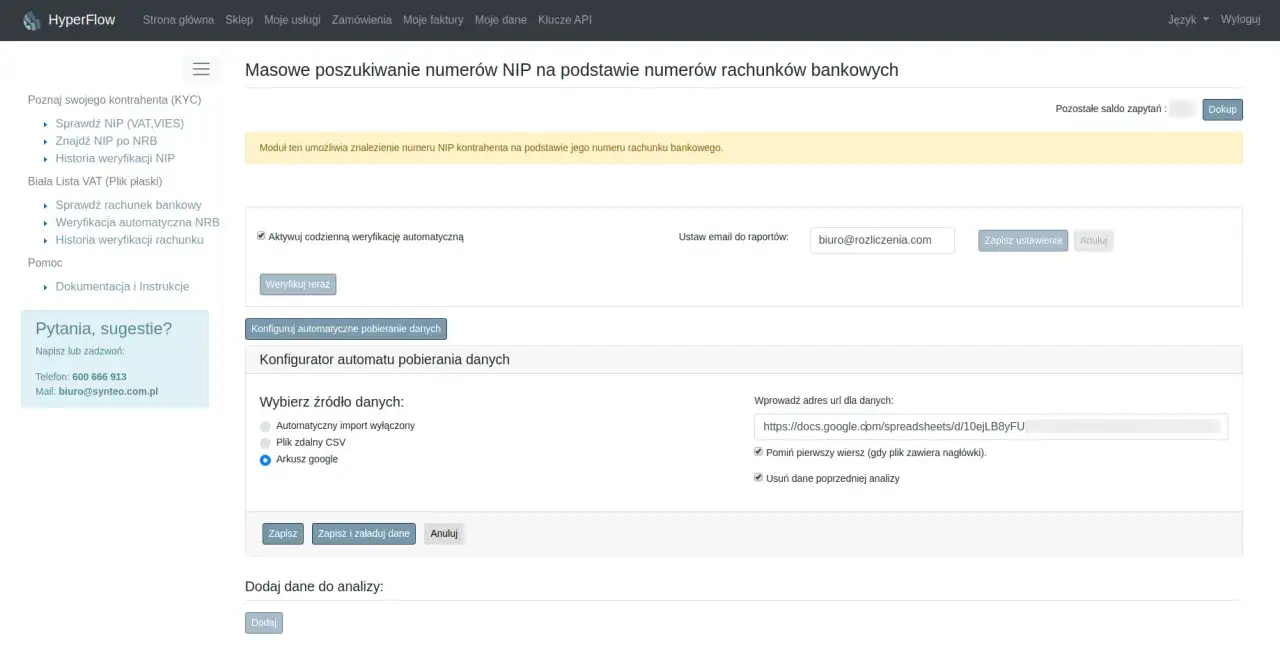Open Historia weryfikacji NIP link
1280x649 pixels.
click(x=115, y=158)
